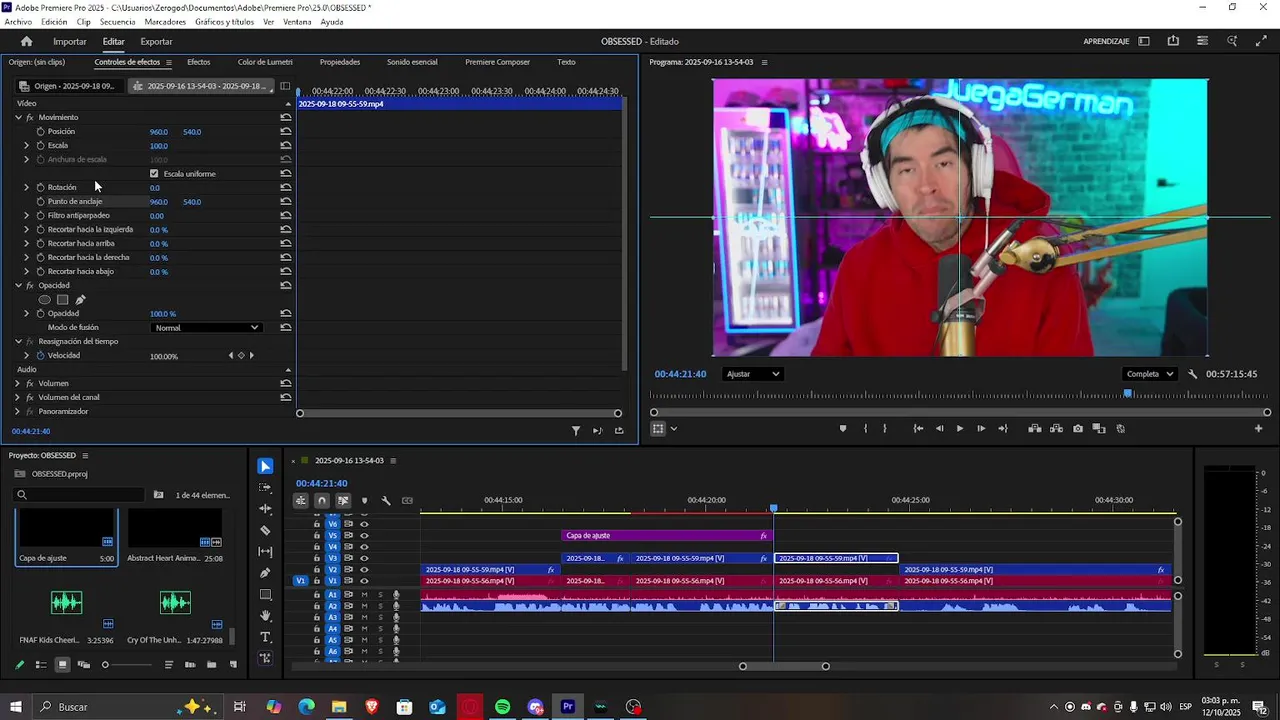This screenshot has height=720, width=1280.
Task: Switch to Sonido esencial tab
Action: [412, 62]
